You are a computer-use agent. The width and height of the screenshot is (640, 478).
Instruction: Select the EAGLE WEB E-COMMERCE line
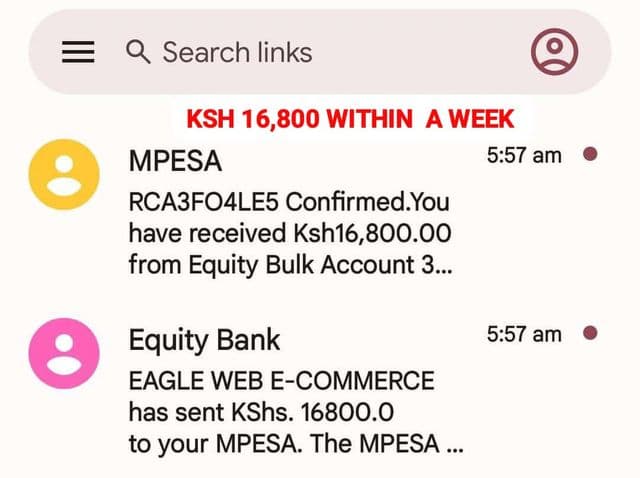click(x=281, y=381)
